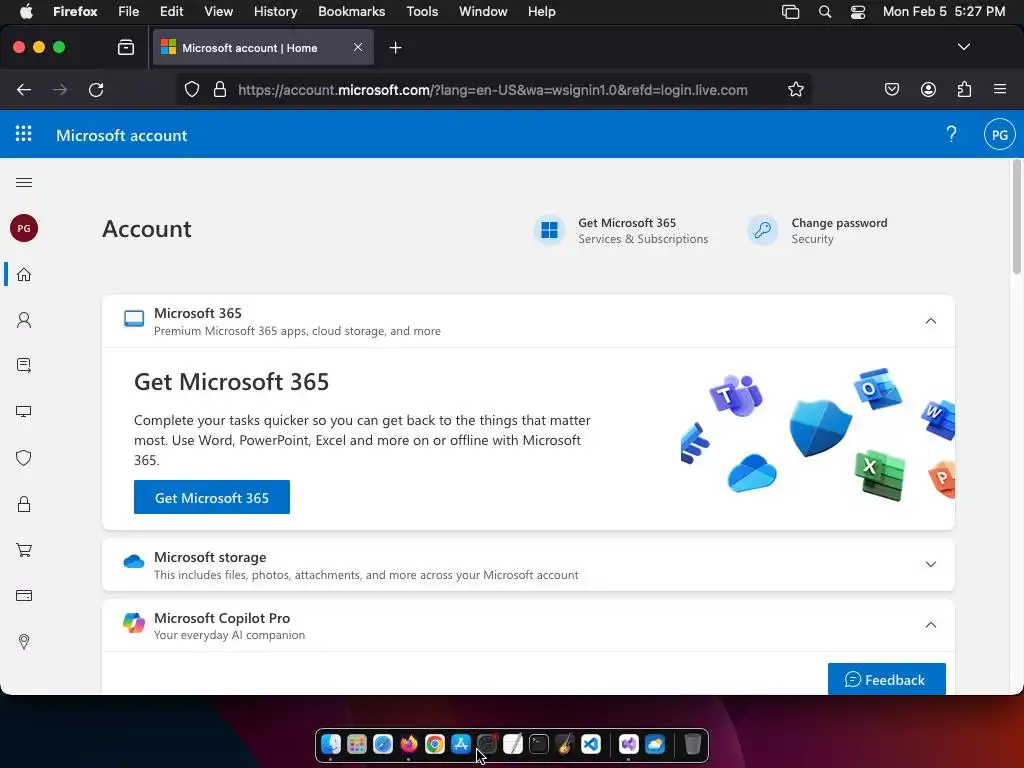Close the Microsoft account | Home tab
Image resolution: width=1024 pixels, height=768 pixels.
[358, 47]
